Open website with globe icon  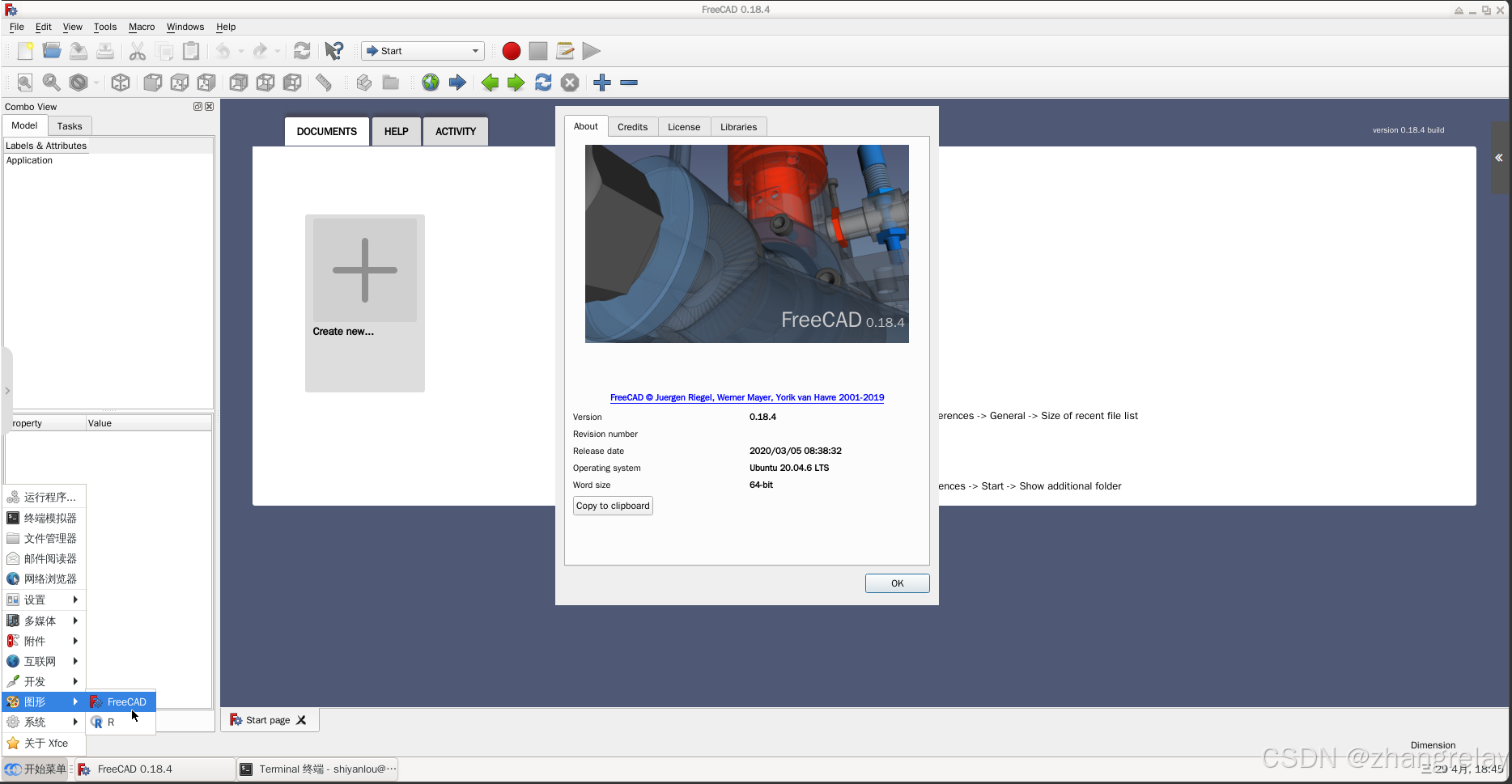point(431,83)
